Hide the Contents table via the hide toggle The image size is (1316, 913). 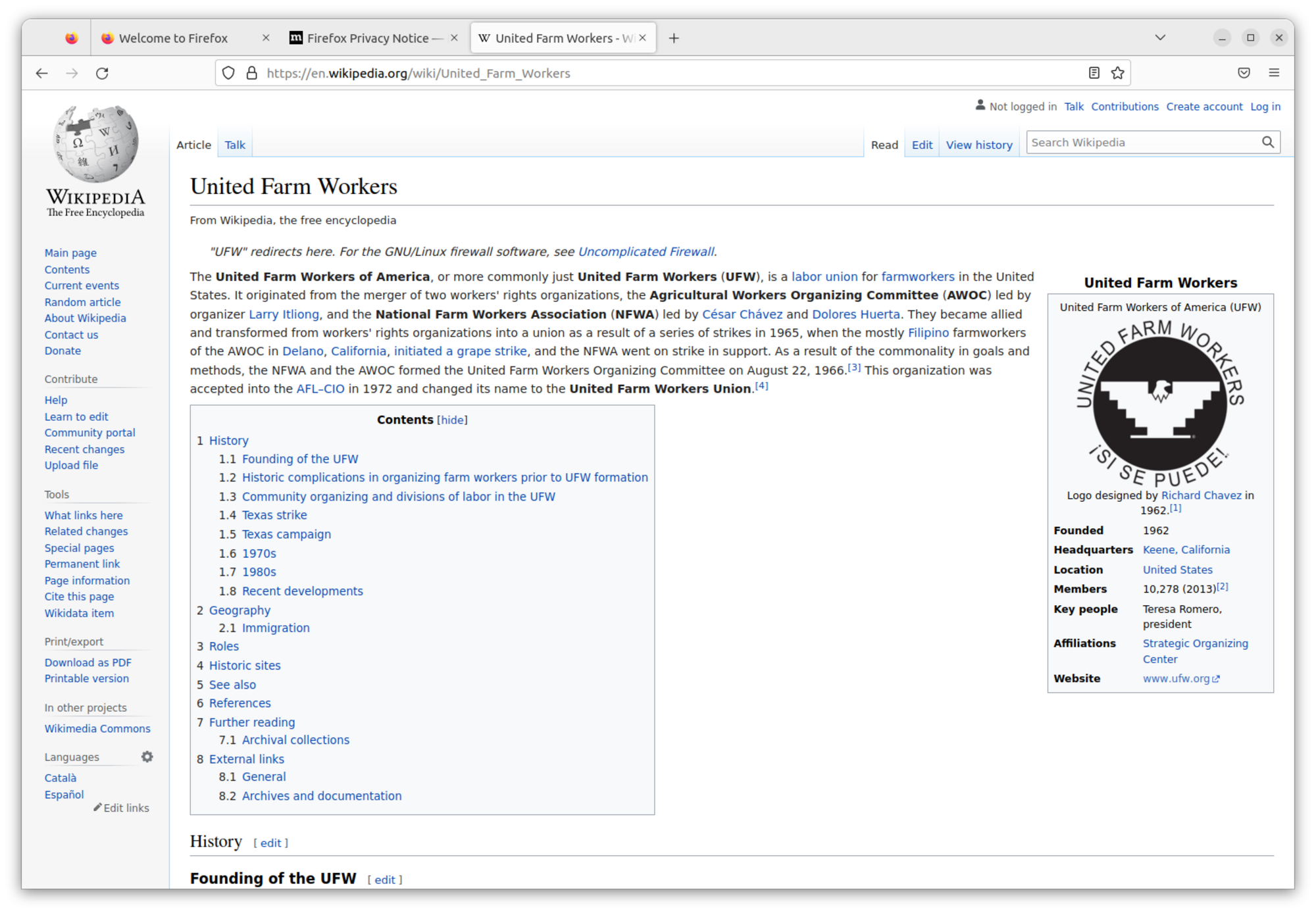pyautogui.click(x=452, y=420)
